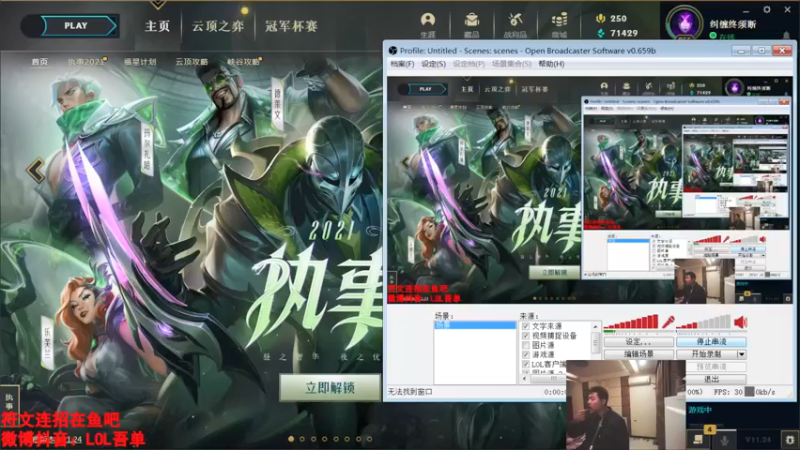Click the sources list vertical scrollbar thumb

(x=595, y=342)
